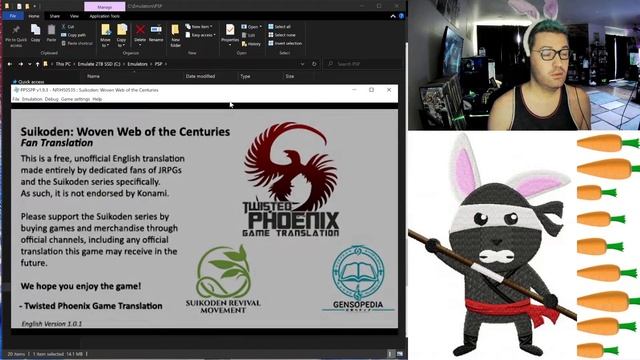Open the Application Tools tab
The image size is (640, 360).
click(104, 16)
